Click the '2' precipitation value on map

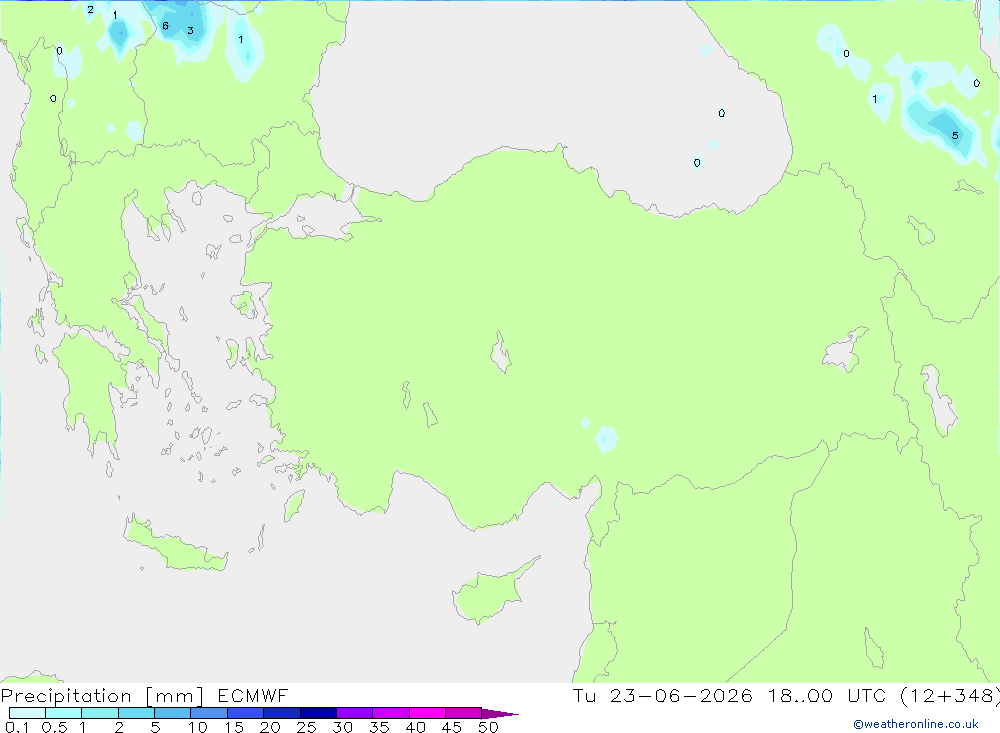[x=91, y=10]
